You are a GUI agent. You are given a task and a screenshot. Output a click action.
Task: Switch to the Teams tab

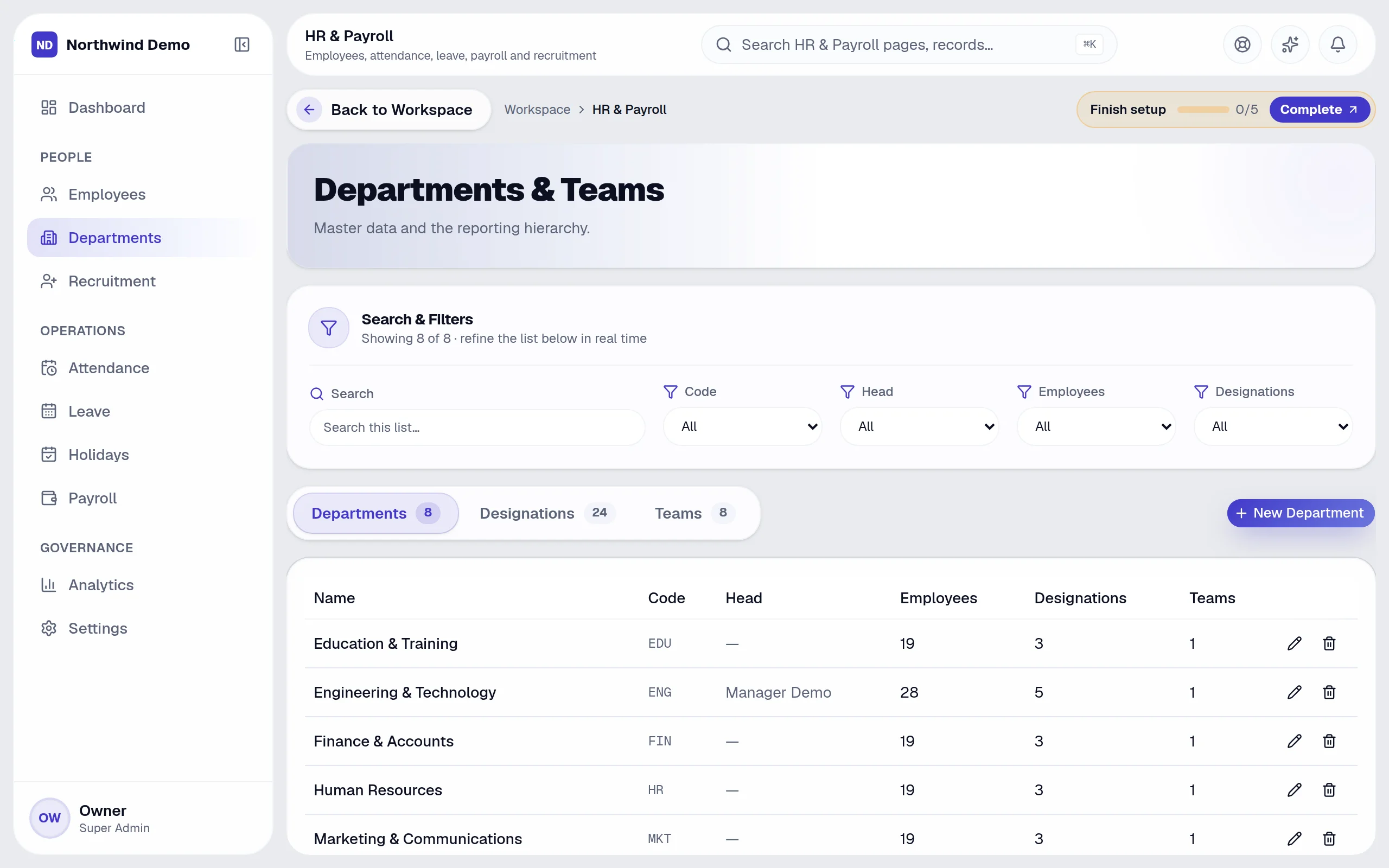tap(694, 513)
